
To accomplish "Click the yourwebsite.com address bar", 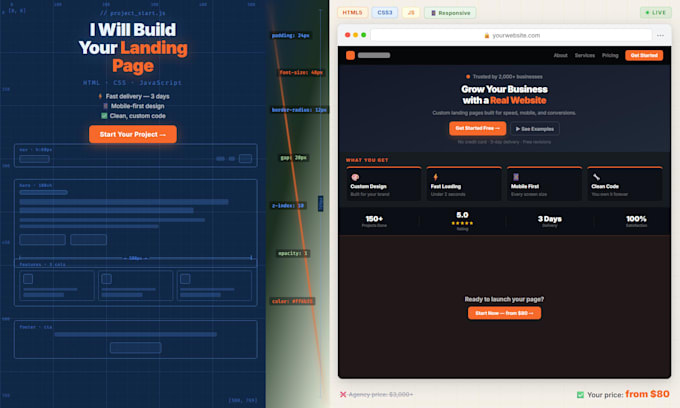I will (511, 35).
